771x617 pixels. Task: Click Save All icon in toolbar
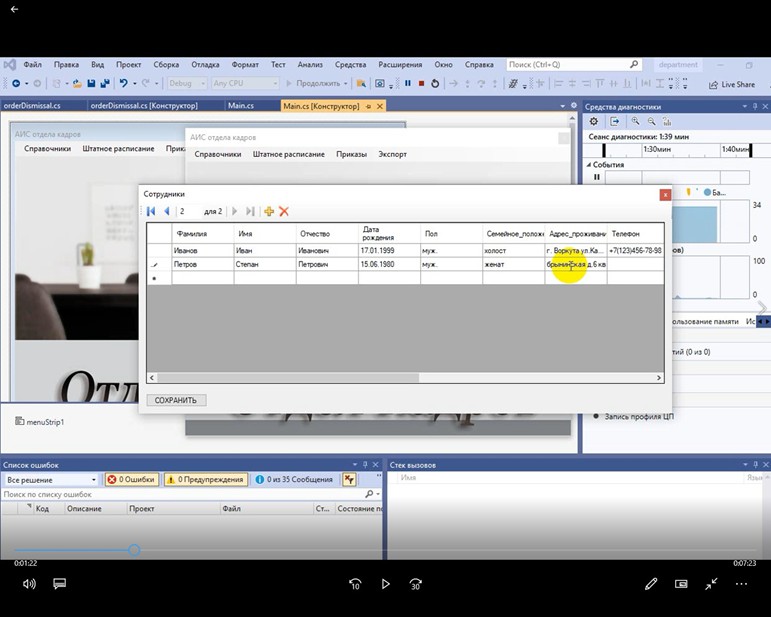click(x=104, y=84)
